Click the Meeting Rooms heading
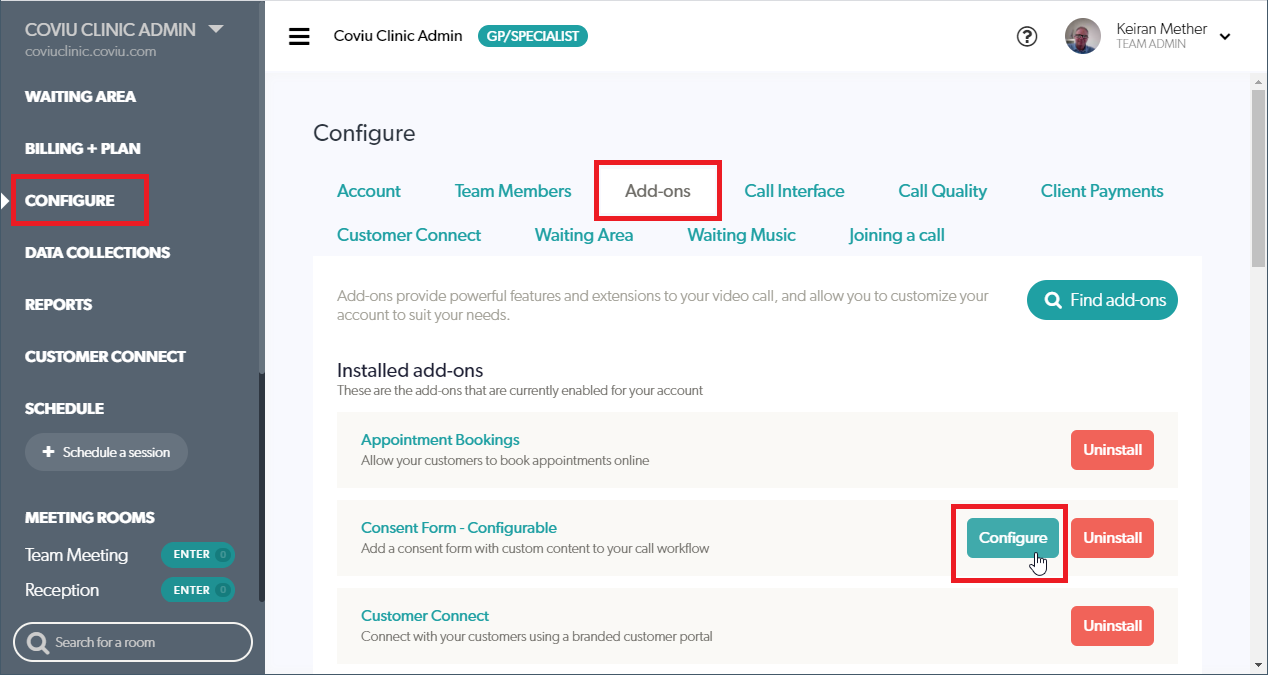The height and width of the screenshot is (675, 1268). (90, 518)
